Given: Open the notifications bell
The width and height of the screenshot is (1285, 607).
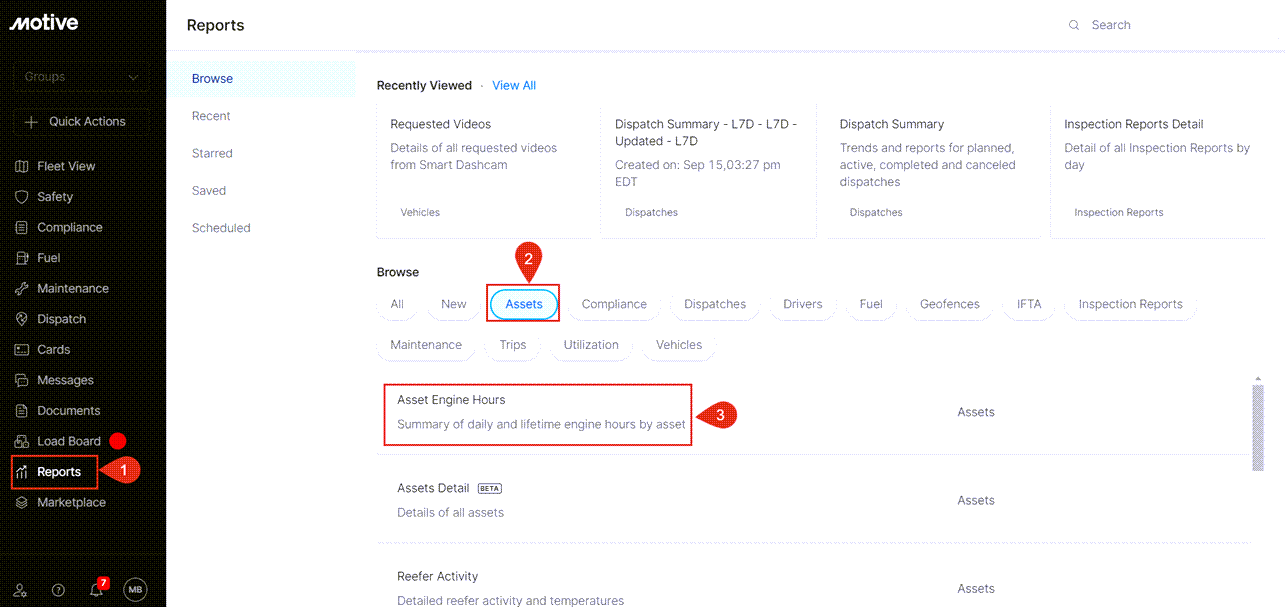Looking at the screenshot, I should pos(97,589).
